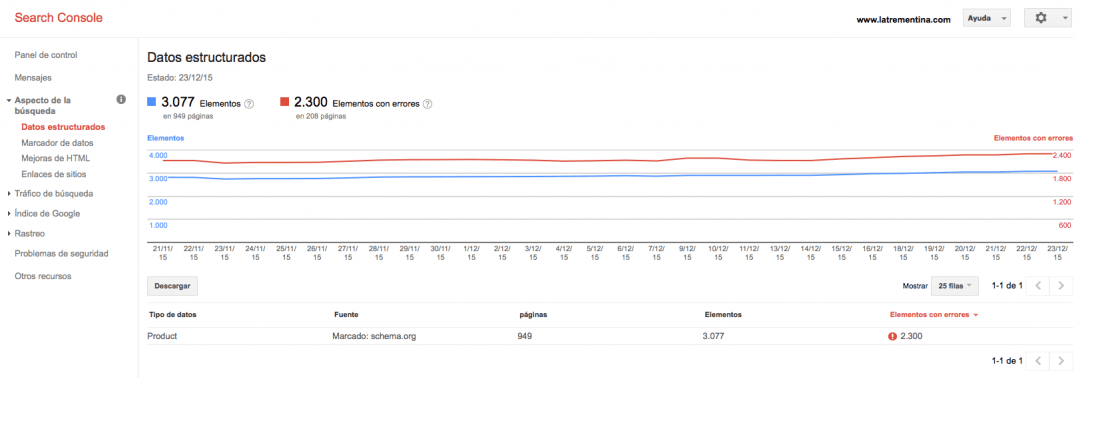
Task: Open the Product data type row
Action: click(x=610, y=336)
